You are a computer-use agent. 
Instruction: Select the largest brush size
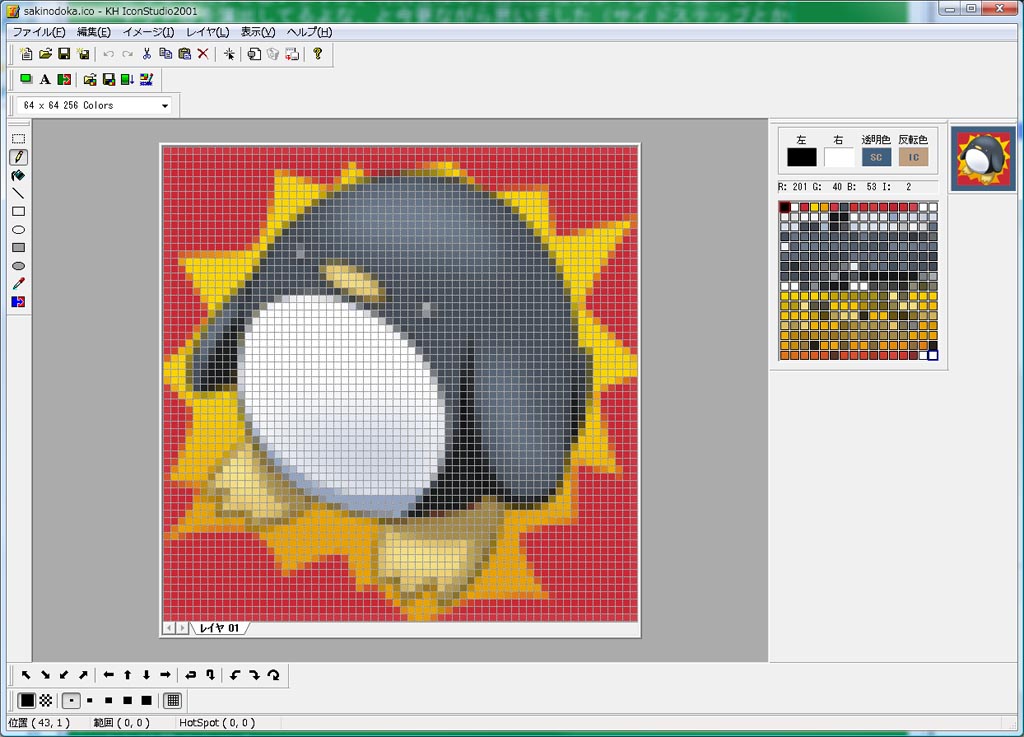click(x=147, y=700)
